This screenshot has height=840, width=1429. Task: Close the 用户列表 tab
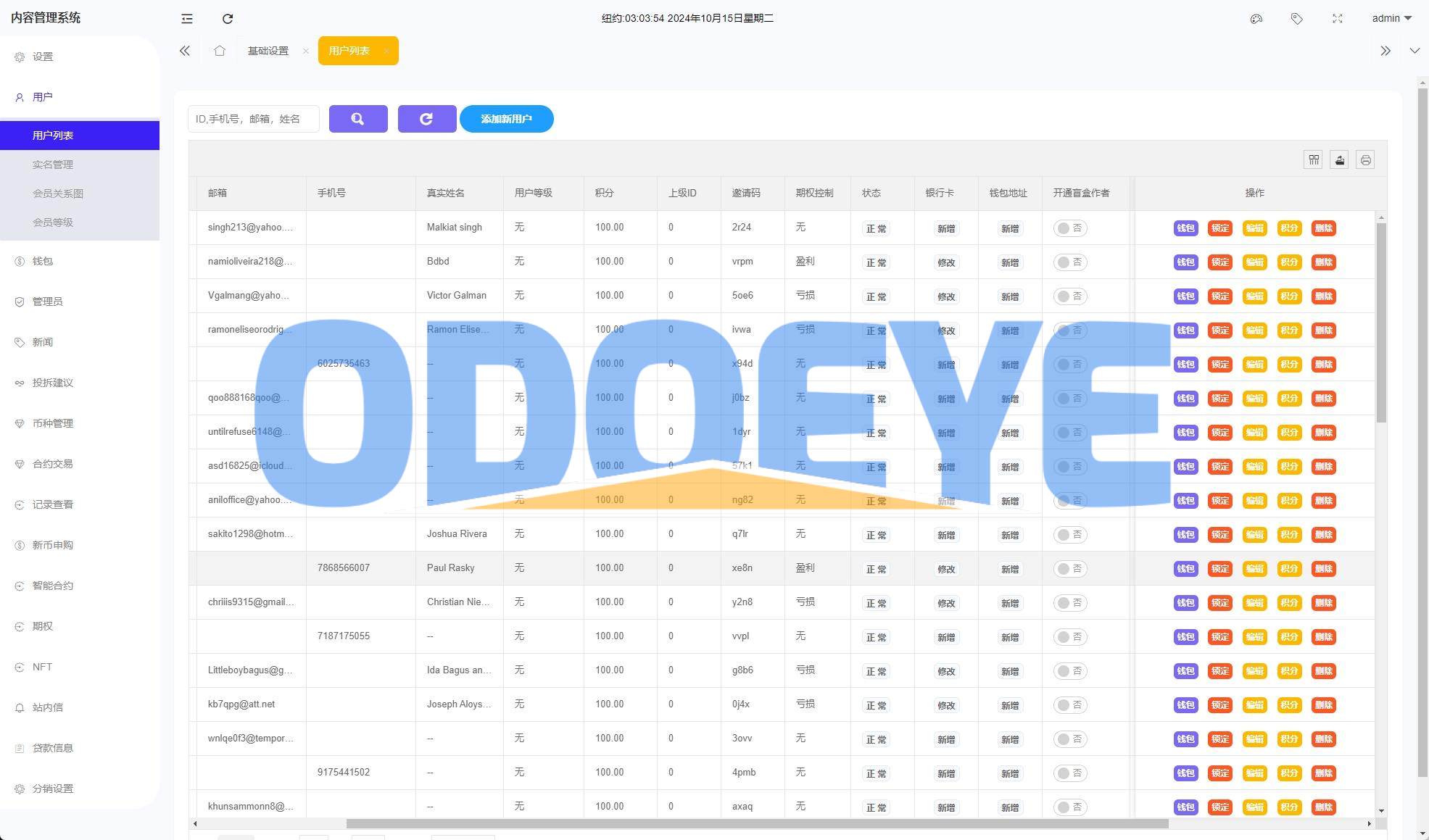(386, 51)
